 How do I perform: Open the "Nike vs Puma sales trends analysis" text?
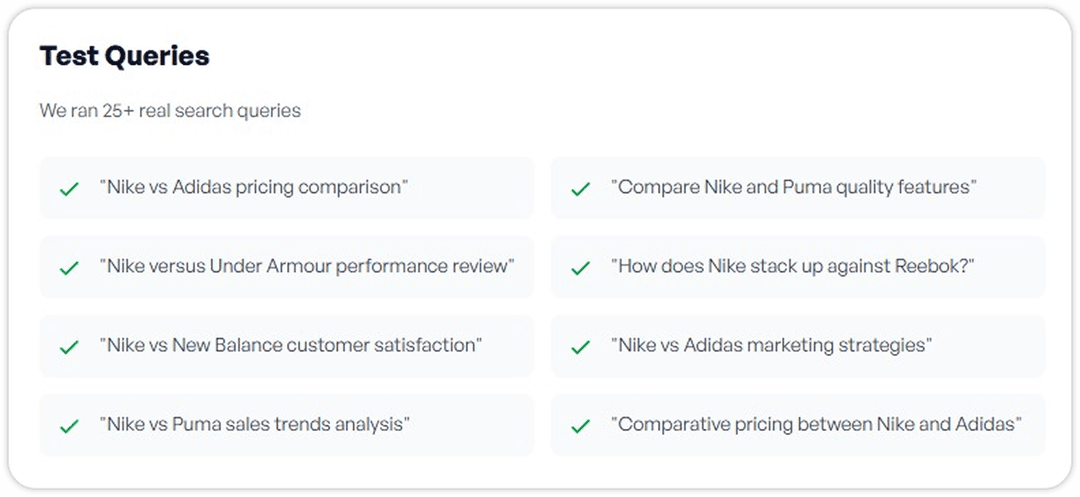[x=254, y=424]
